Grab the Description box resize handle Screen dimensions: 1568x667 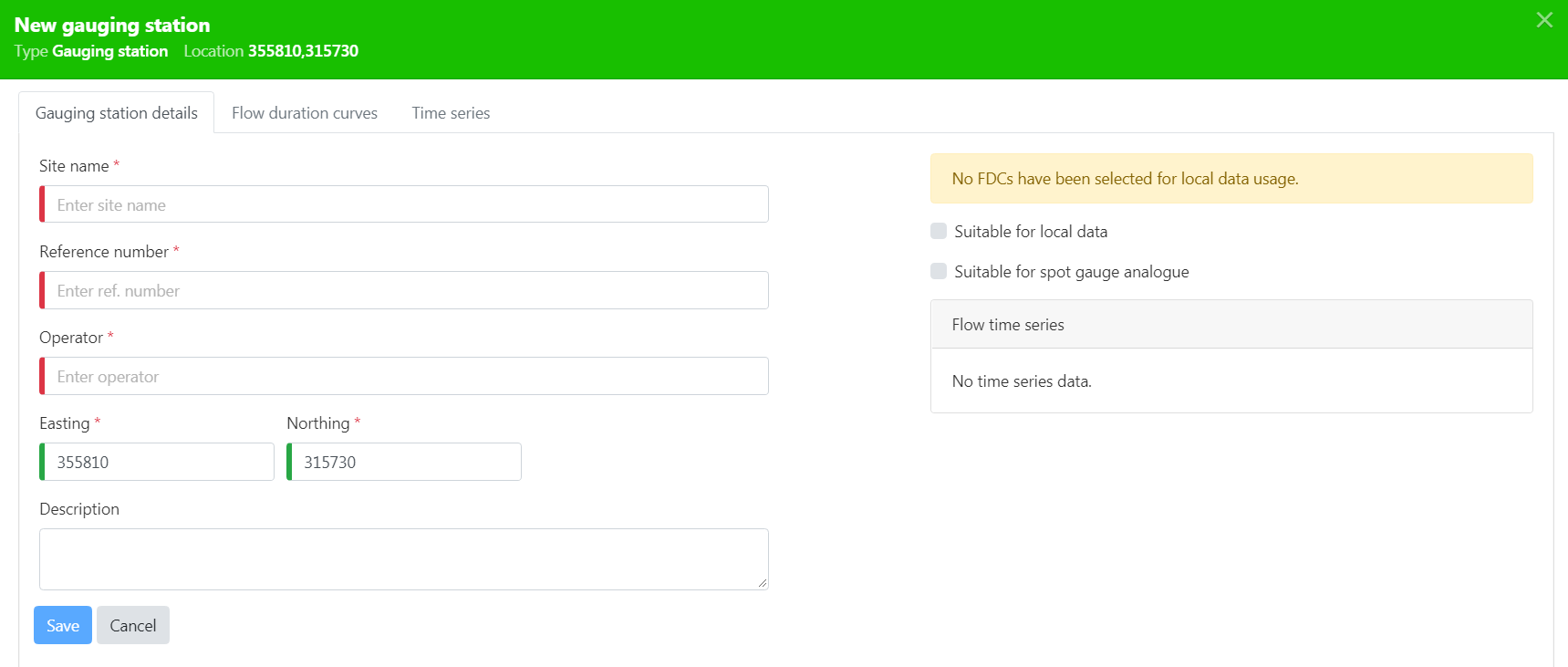coord(763,584)
